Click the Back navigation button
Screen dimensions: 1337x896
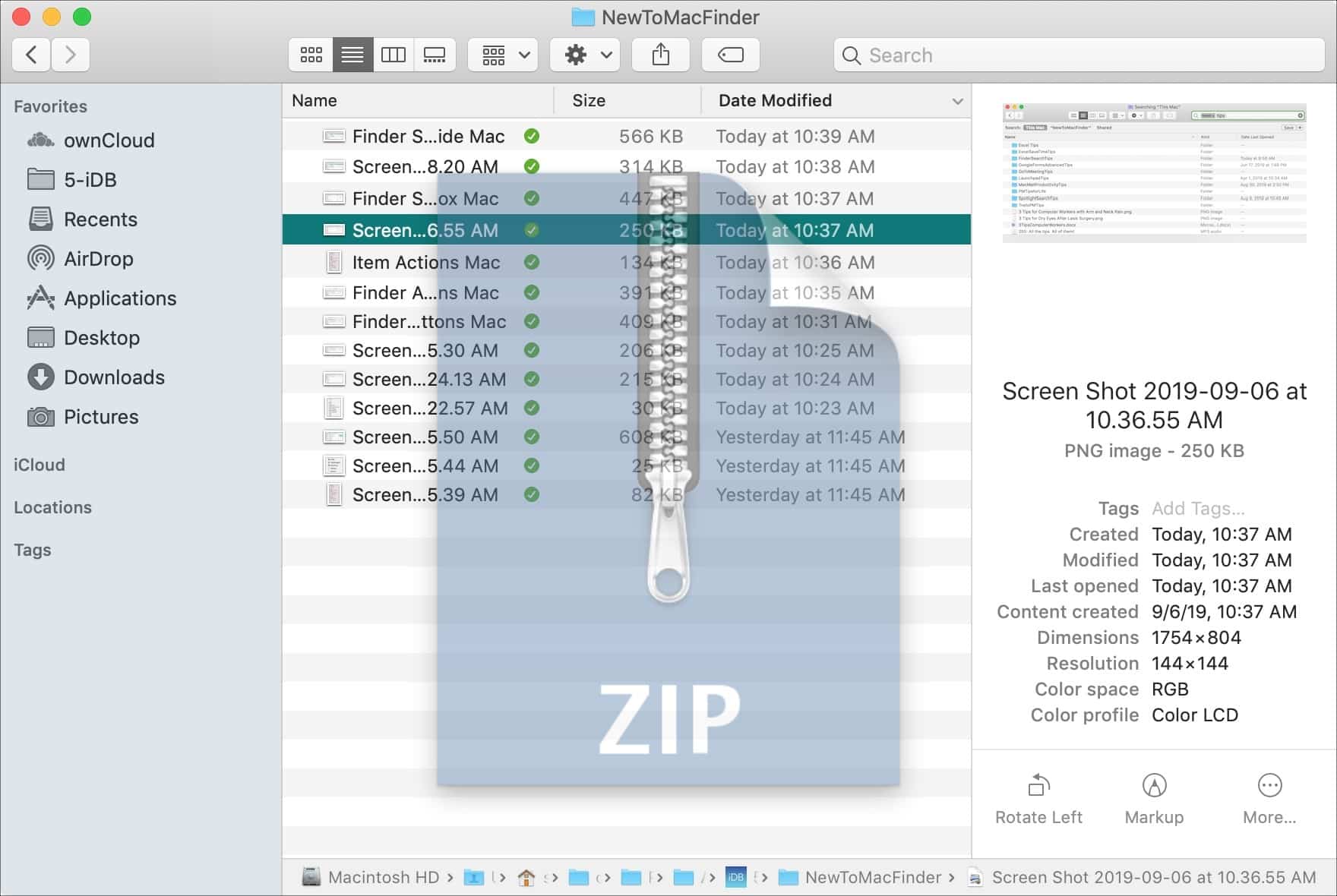(30, 55)
